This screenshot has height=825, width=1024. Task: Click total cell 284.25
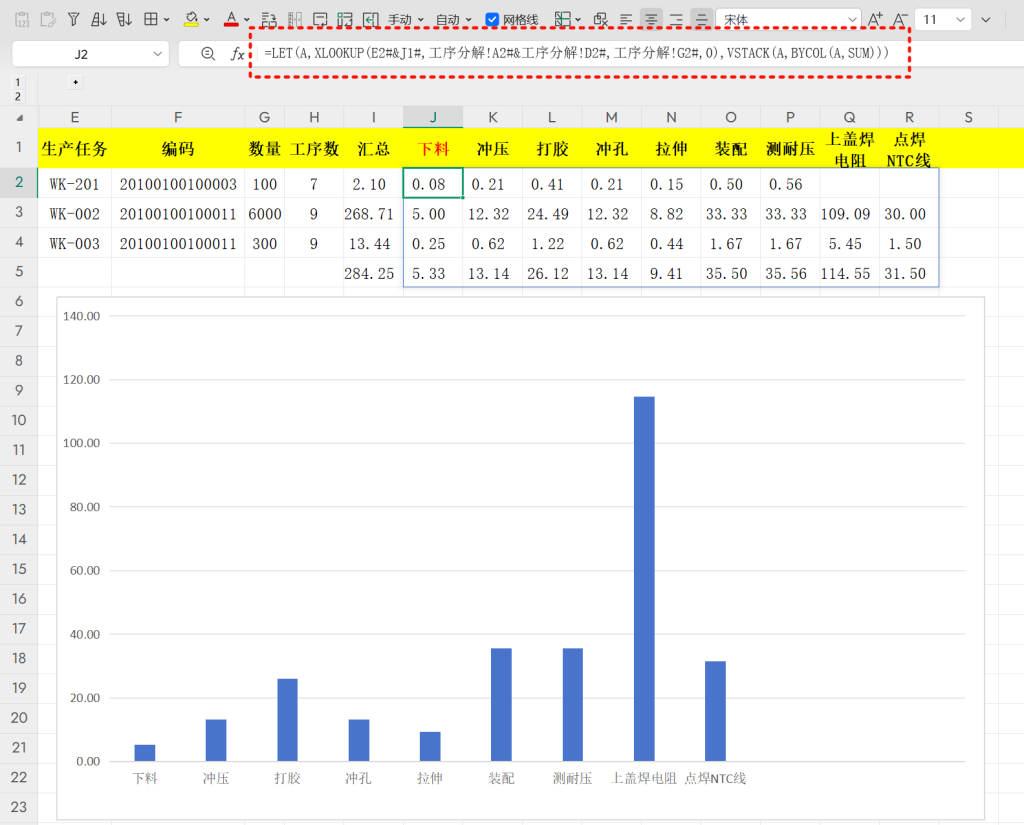(x=373, y=274)
